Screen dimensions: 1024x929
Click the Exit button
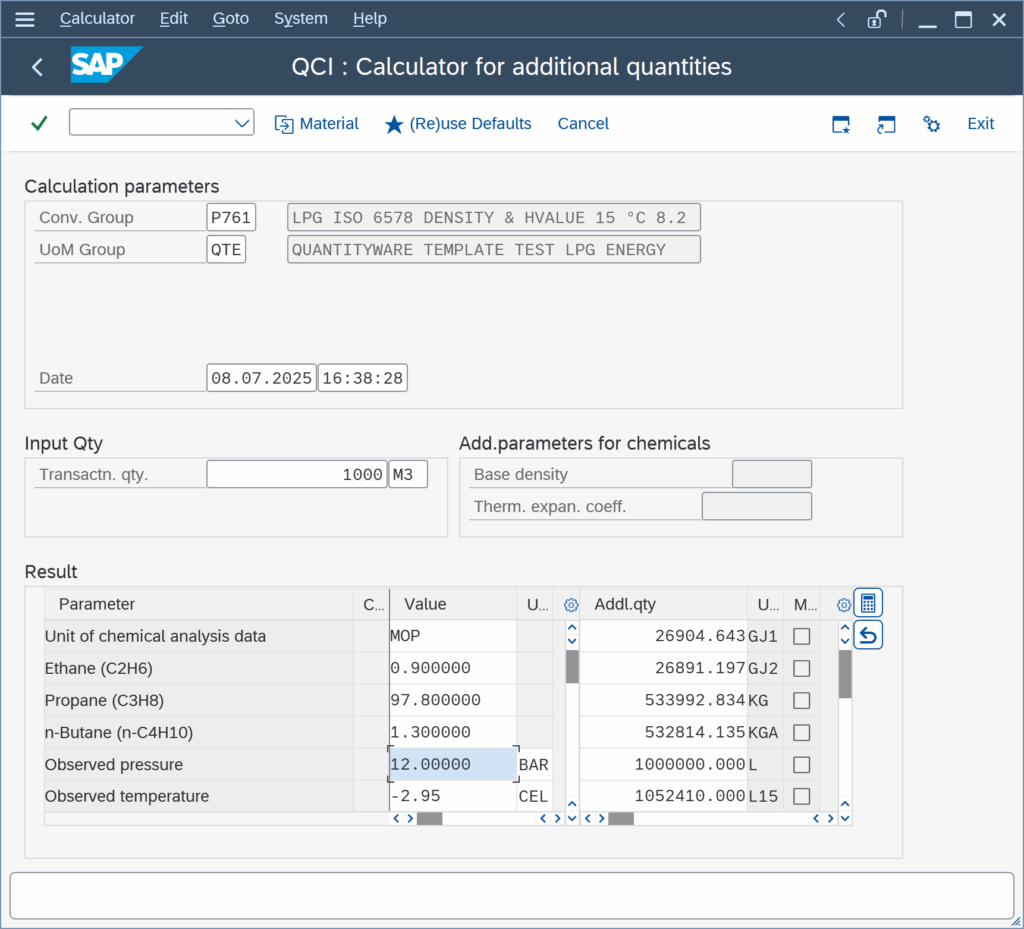(980, 123)
